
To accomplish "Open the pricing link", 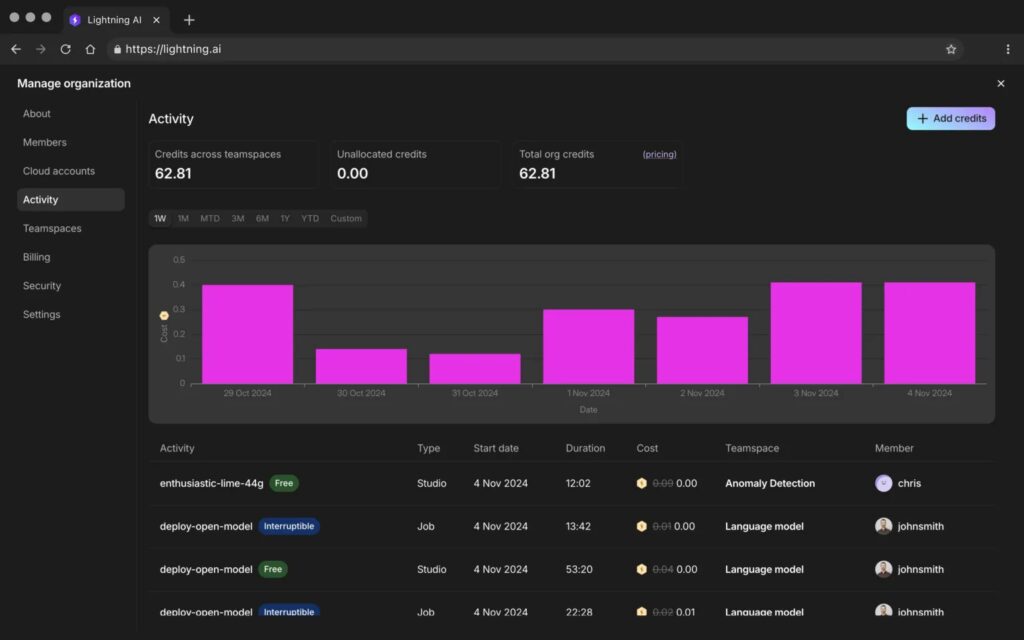I will click(659, 155).
